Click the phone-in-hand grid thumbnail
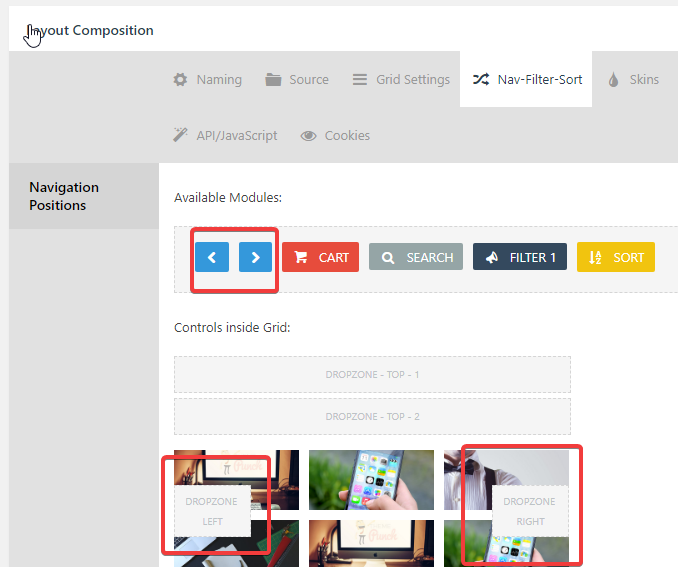The width and height of the screenshot is (678, 567). [371, 480]
